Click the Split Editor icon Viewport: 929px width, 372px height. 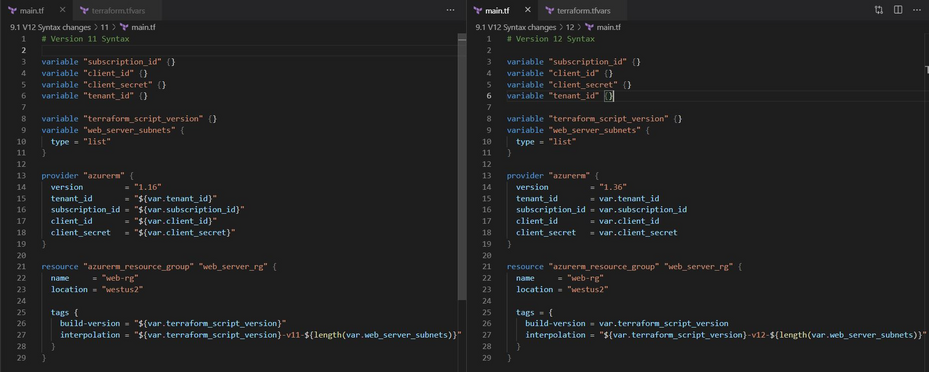898,10
